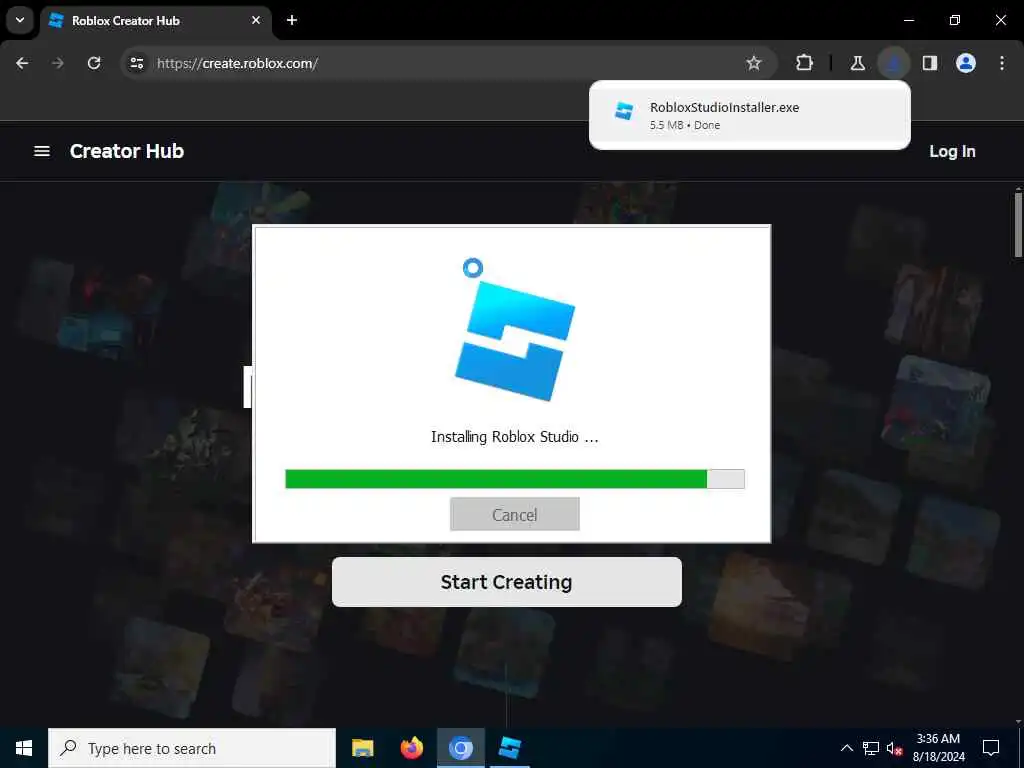Open Firefox from the taskbar

(x=411, y=748)
